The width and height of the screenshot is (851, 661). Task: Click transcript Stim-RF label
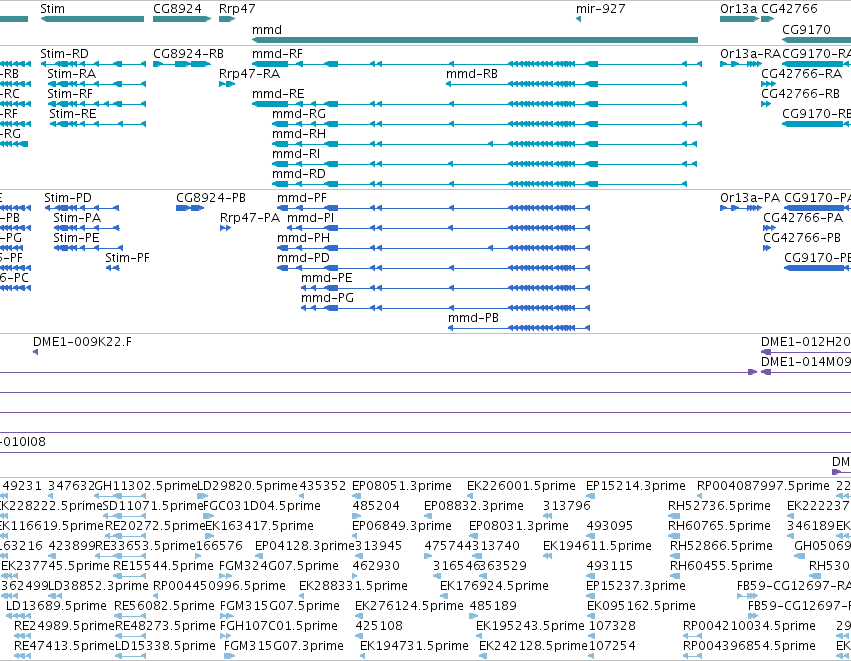point(69,94)
